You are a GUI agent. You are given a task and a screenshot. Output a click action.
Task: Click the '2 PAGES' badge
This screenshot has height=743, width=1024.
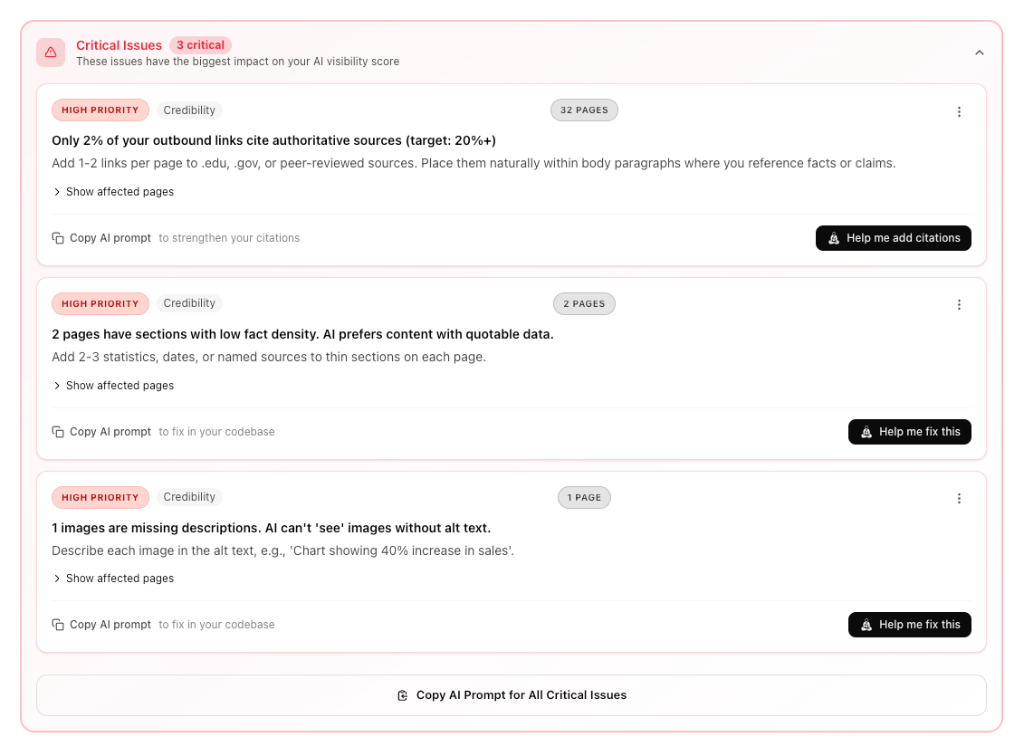pos(584,304)
